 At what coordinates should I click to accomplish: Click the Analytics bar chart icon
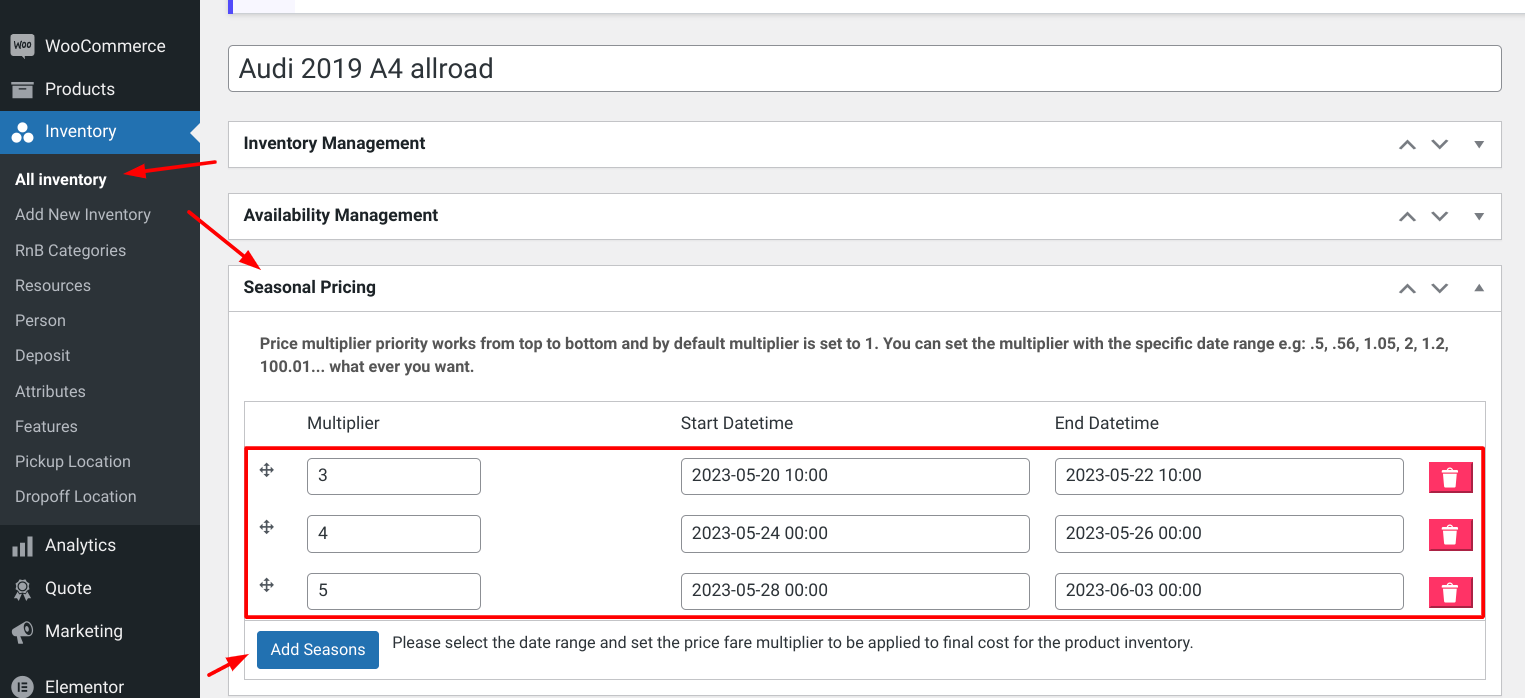tap(22, 546)
